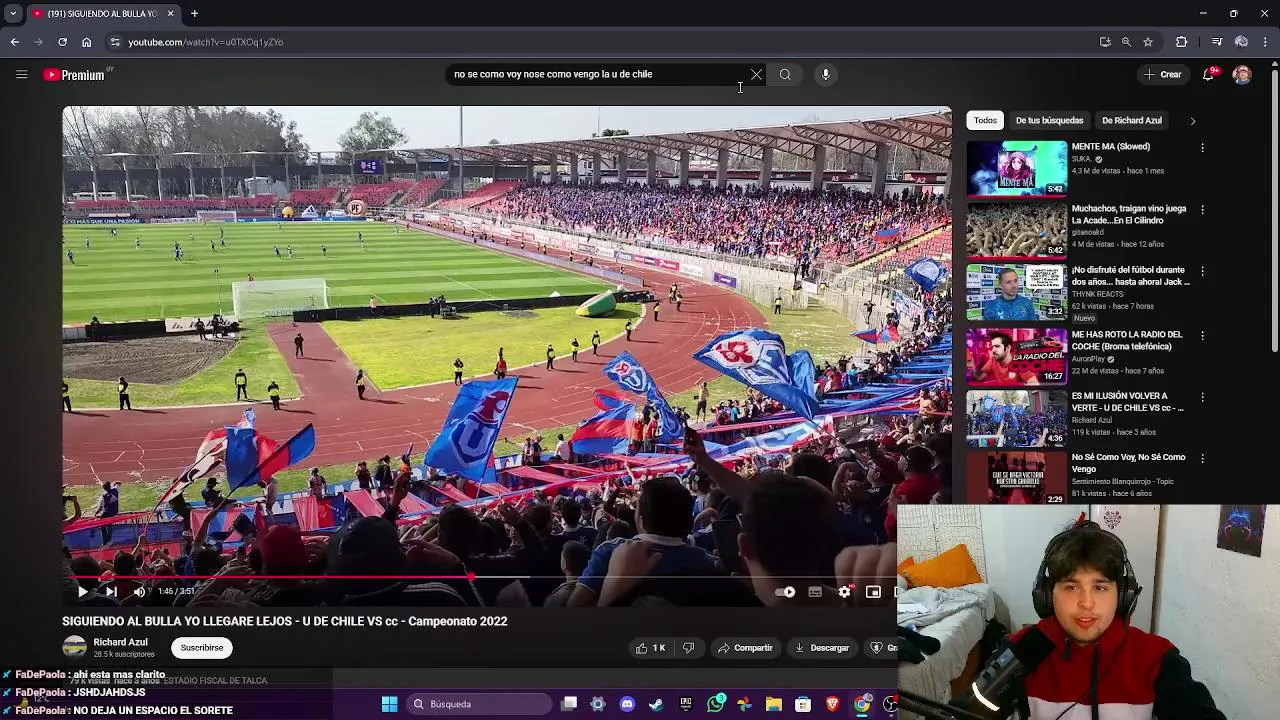Open the media controls icon
The height and width of the screenshot is (720, 1280).
click(x=1217, y=42)
